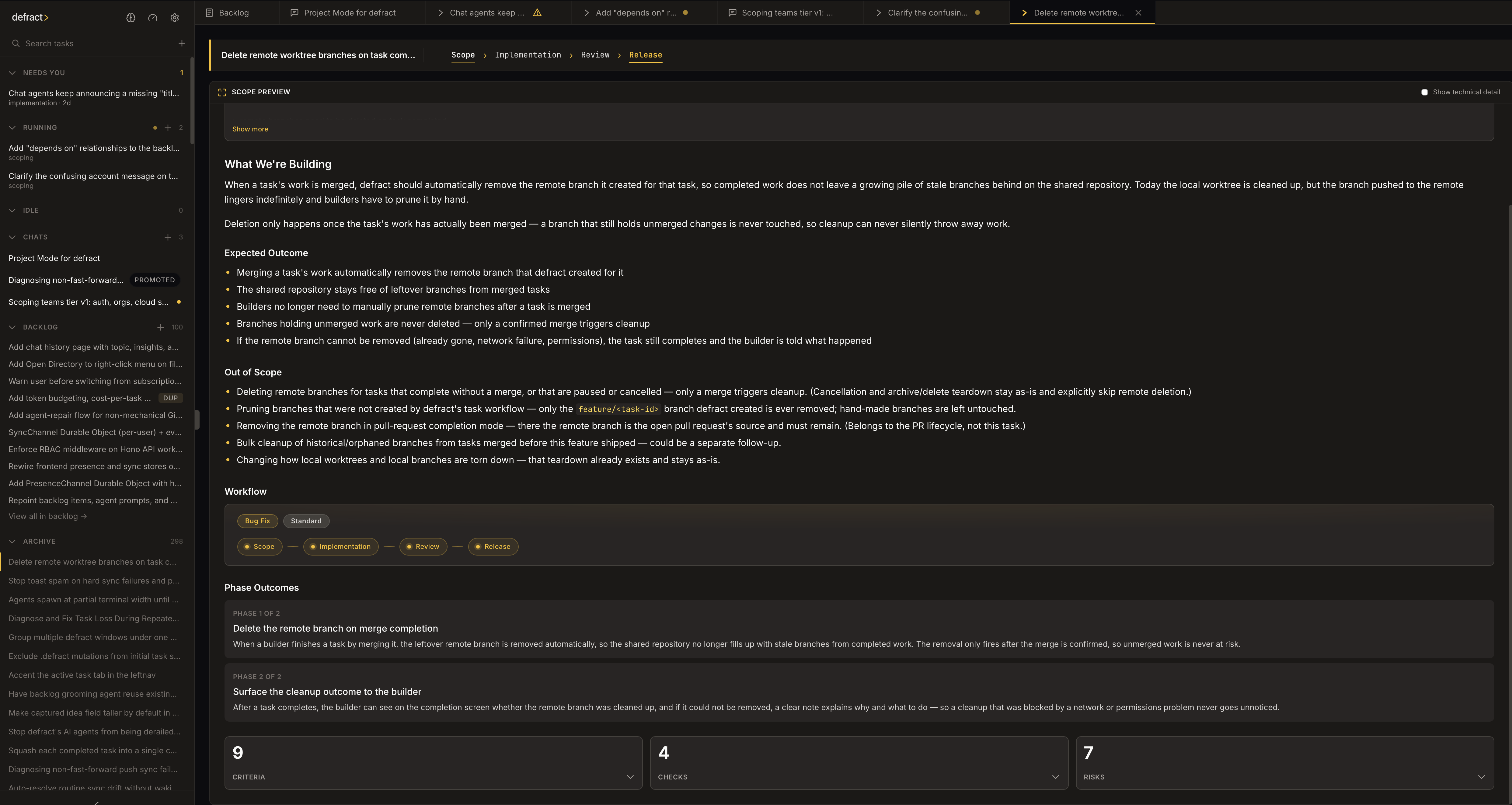This screenshot has height=805, width=1512.
Task: Collapse the ARCHIVE section
Action: (x=12, y=541)
